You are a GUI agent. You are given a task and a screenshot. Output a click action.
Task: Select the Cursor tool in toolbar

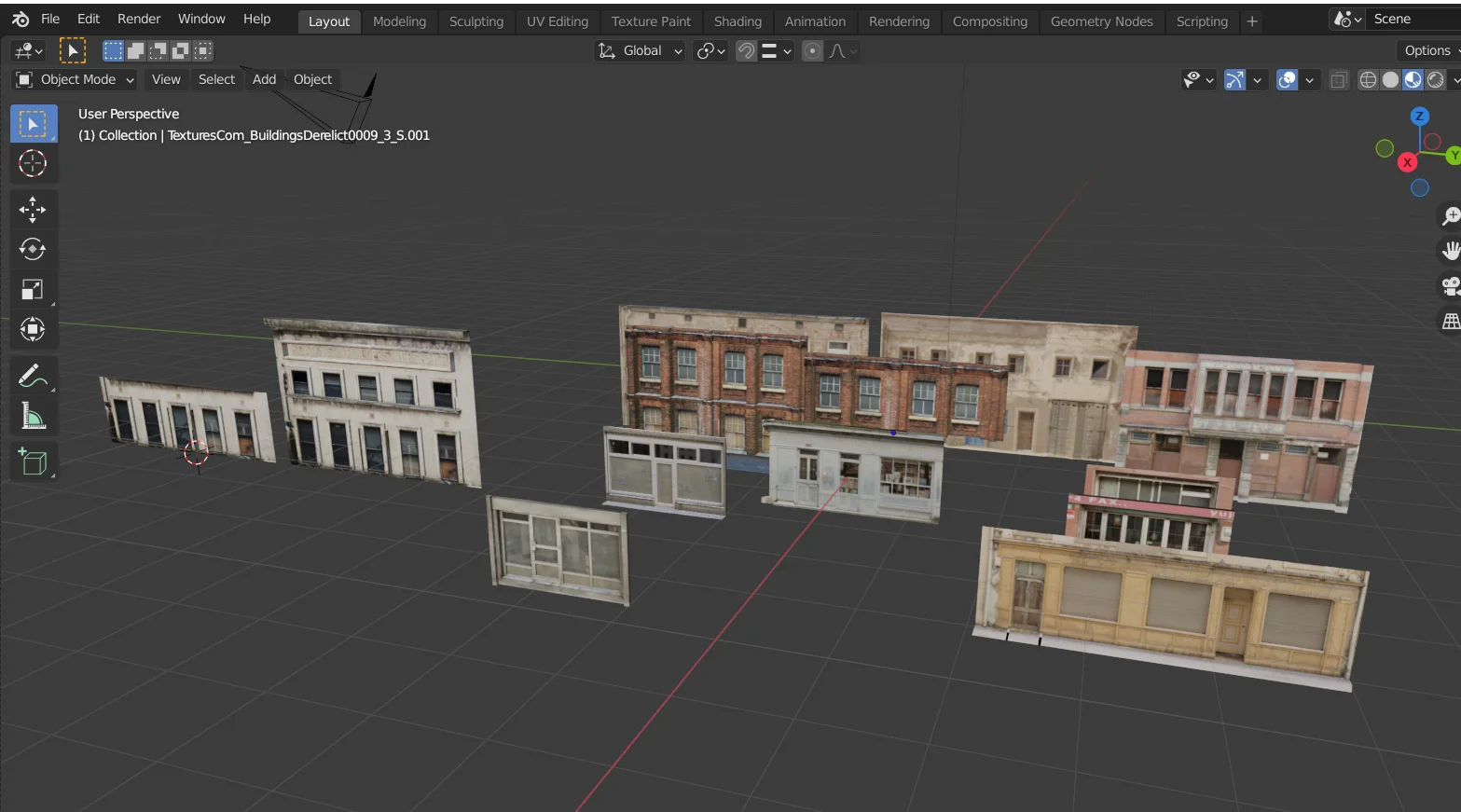(x=33, y=164)
